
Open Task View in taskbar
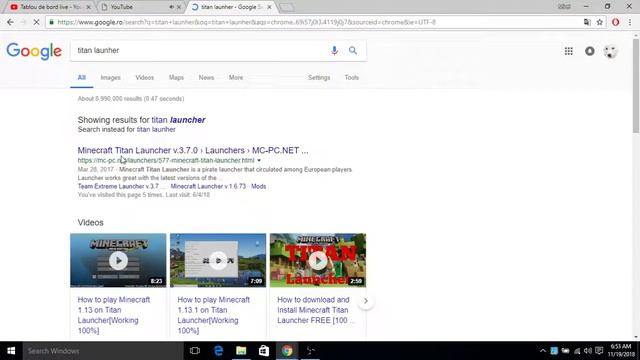coord(195,351)
